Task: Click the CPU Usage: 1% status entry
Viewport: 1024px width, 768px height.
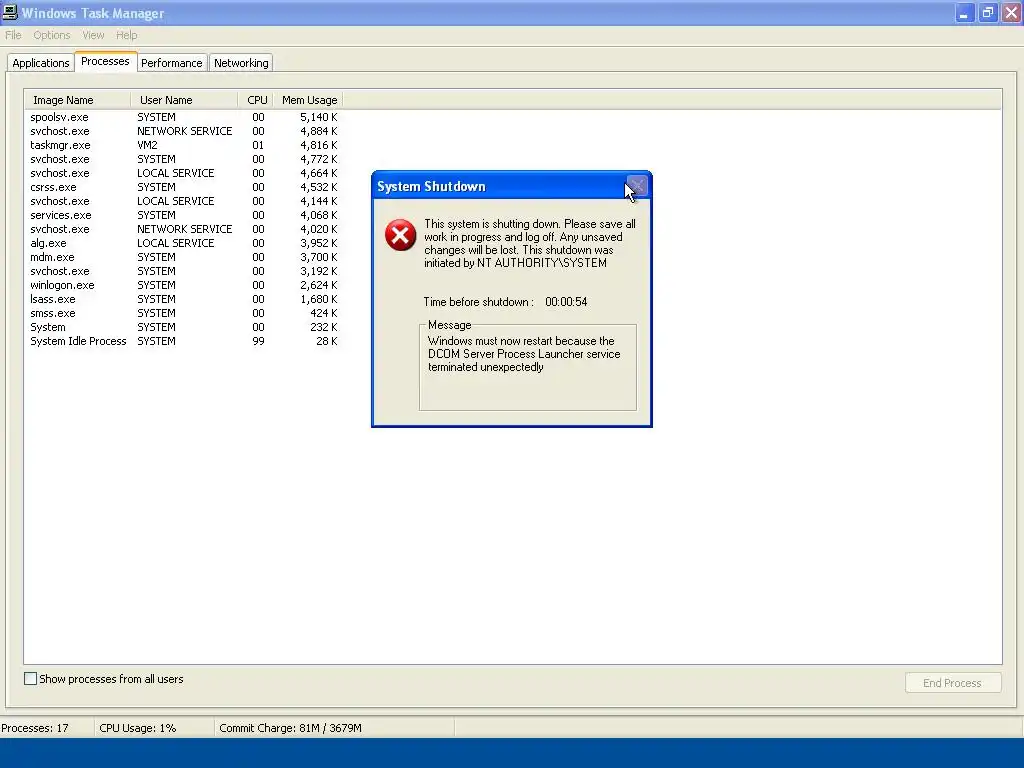Action: (138, 728)
